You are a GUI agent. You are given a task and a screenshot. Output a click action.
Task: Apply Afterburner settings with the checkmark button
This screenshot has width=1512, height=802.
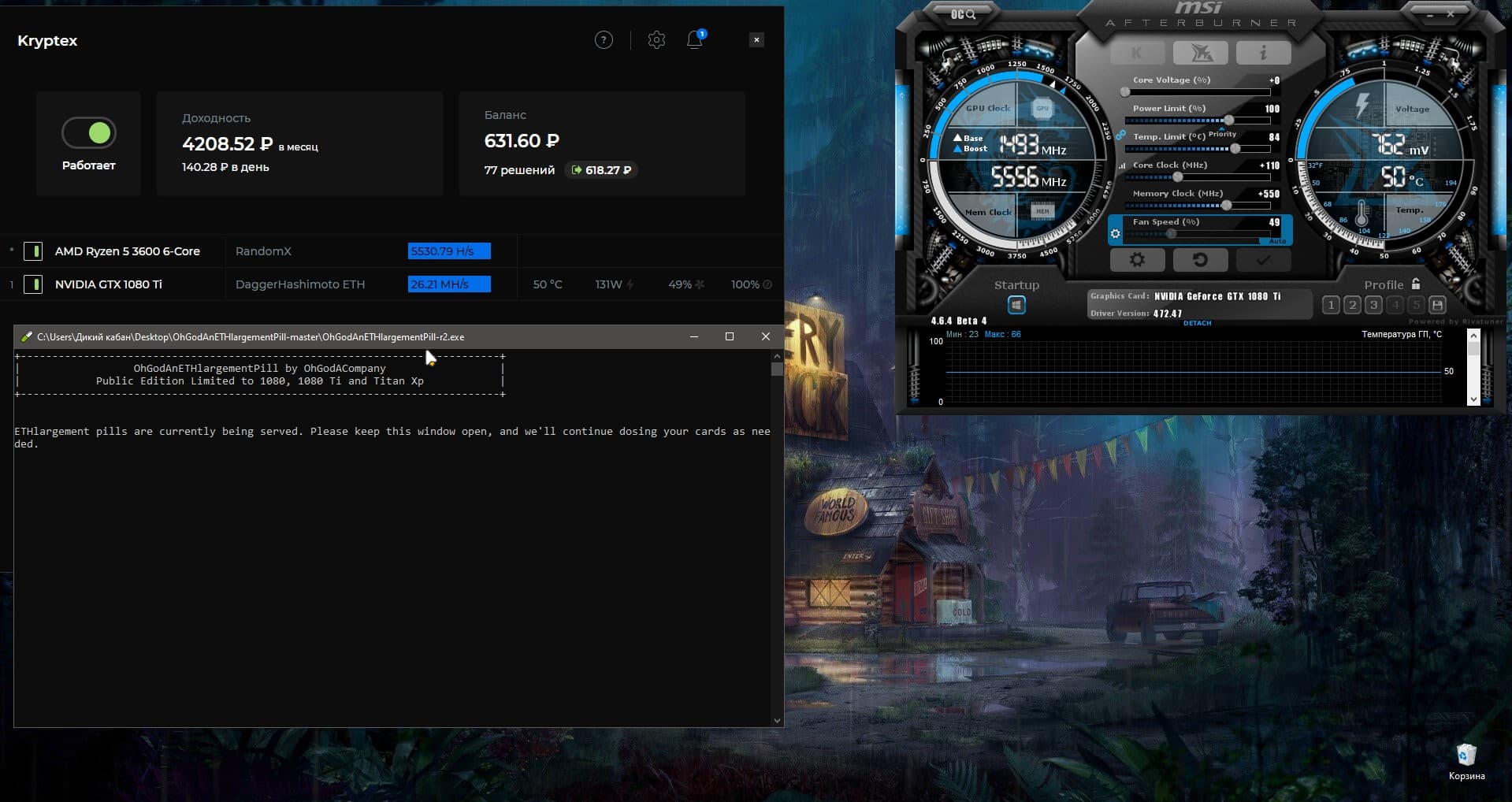pos(1263,259)
